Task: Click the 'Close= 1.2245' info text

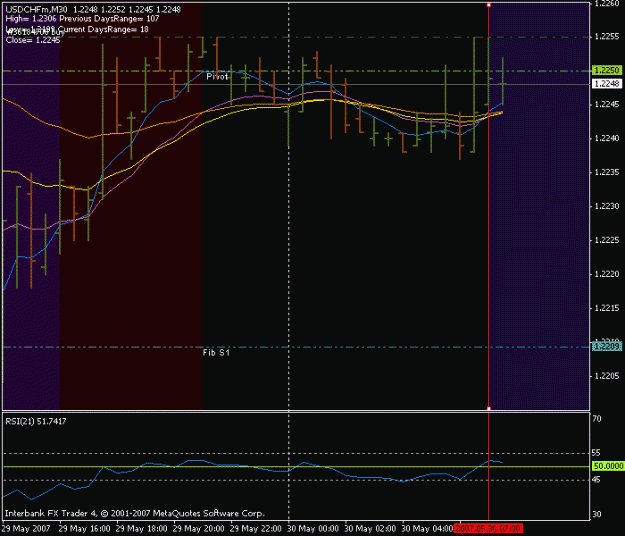Action: [x=33, y=40]
